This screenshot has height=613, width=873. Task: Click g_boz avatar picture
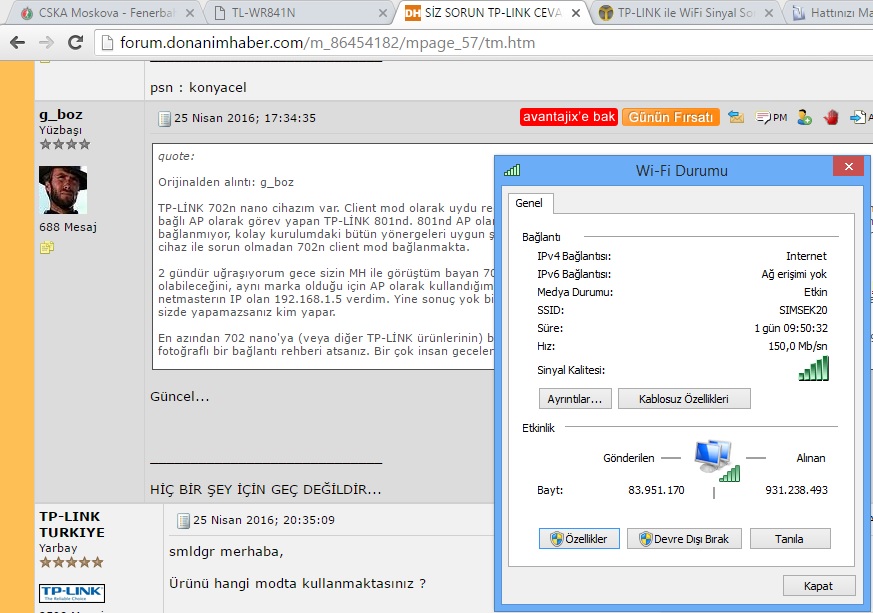[63, 190]
